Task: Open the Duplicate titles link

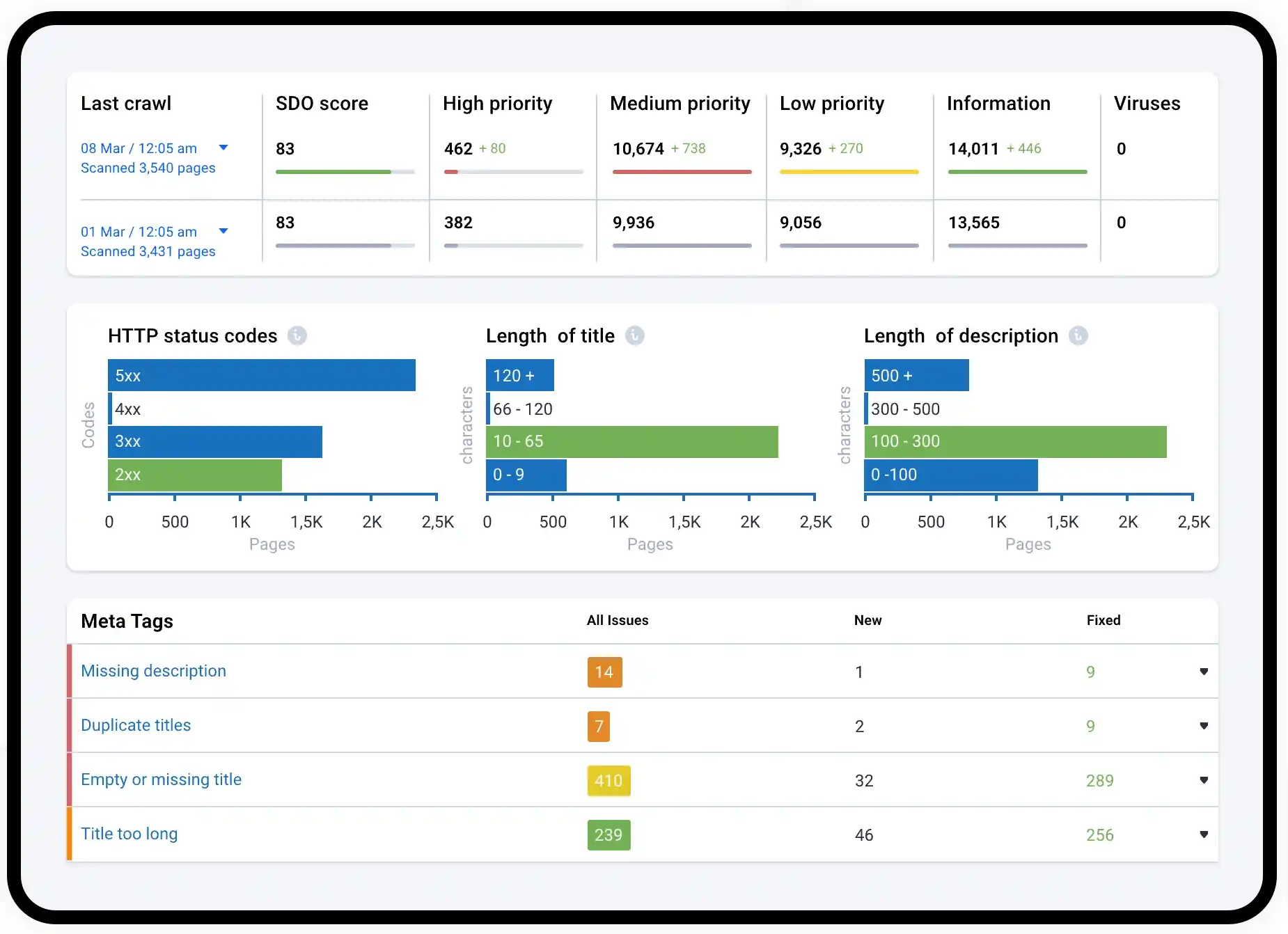Action: [136, 725]
